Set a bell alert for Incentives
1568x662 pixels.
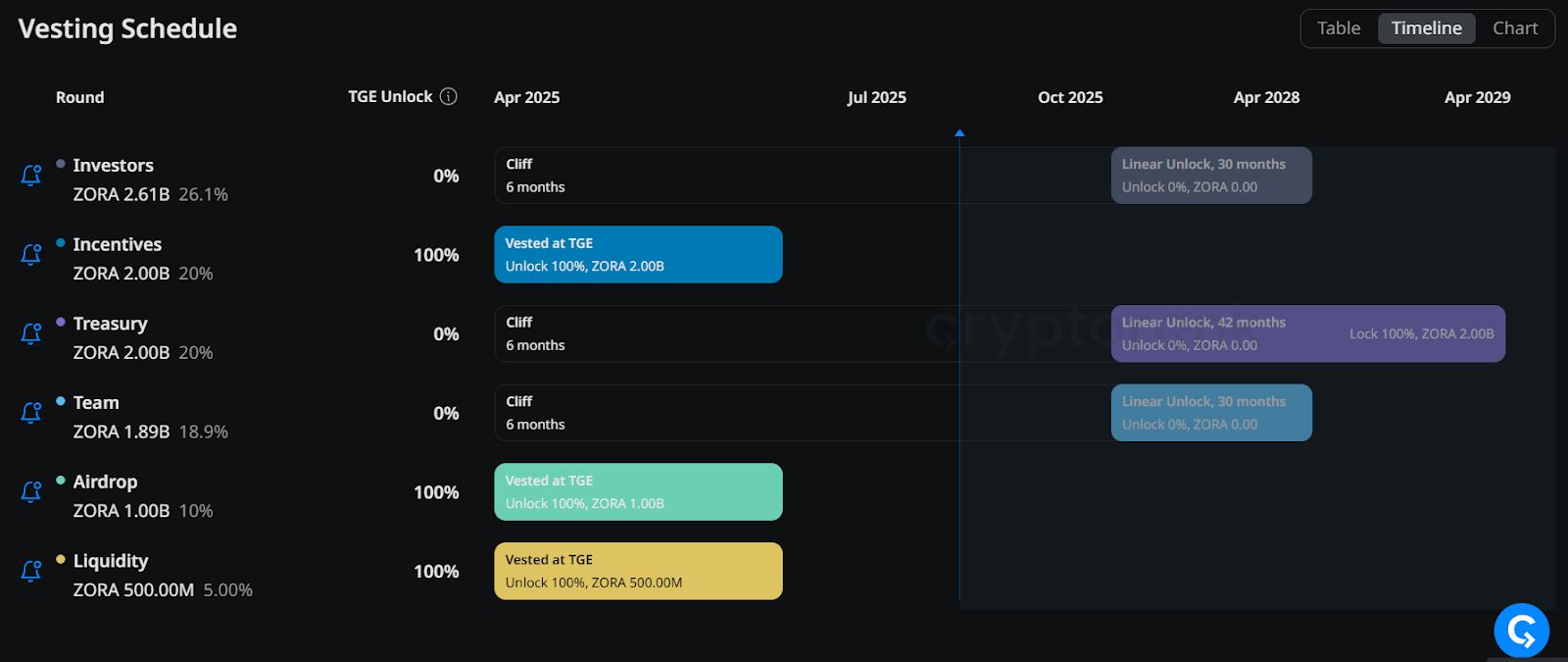point(31,255)
